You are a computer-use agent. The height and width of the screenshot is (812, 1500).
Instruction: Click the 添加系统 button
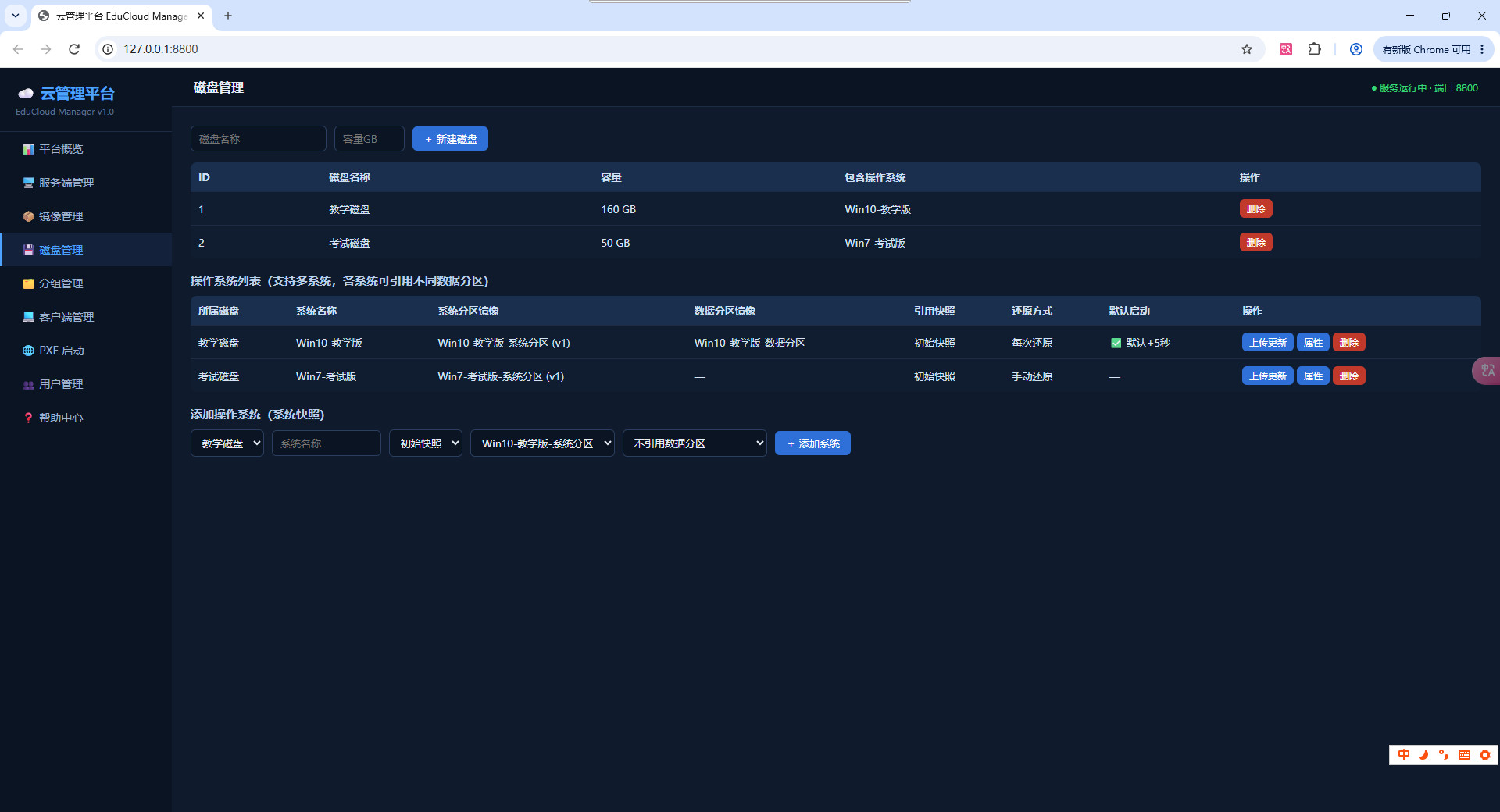tap(812, 443)
